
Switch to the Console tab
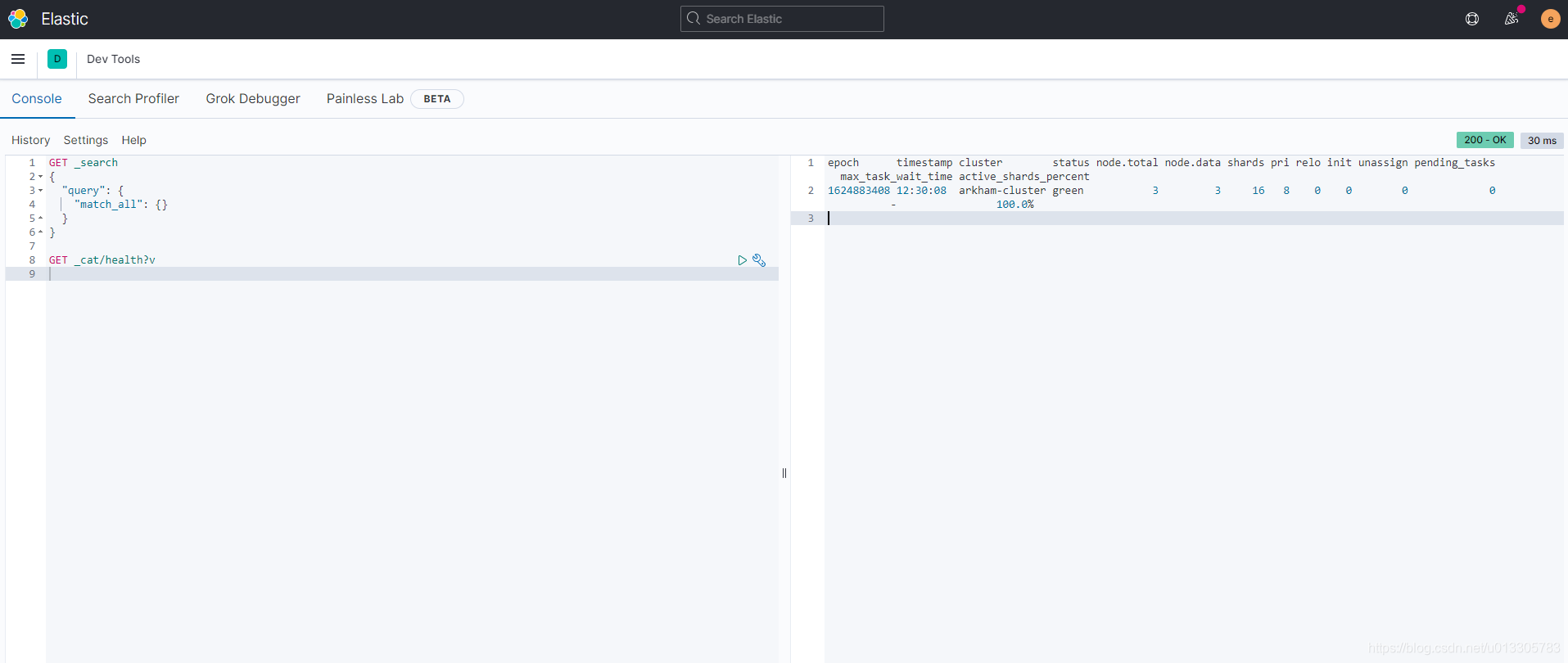[37, 98]
